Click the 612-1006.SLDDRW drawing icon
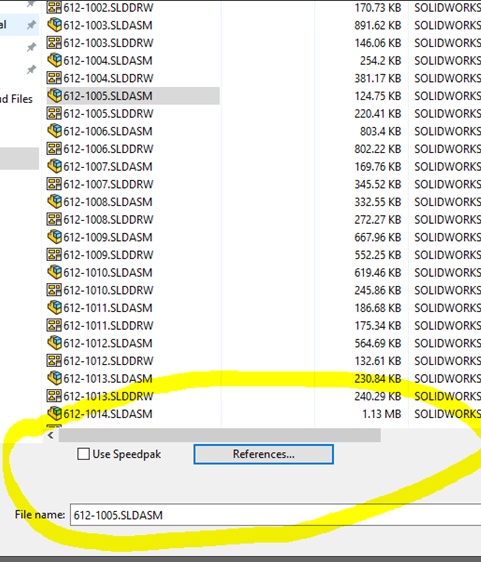 click(x=54, y=148)
